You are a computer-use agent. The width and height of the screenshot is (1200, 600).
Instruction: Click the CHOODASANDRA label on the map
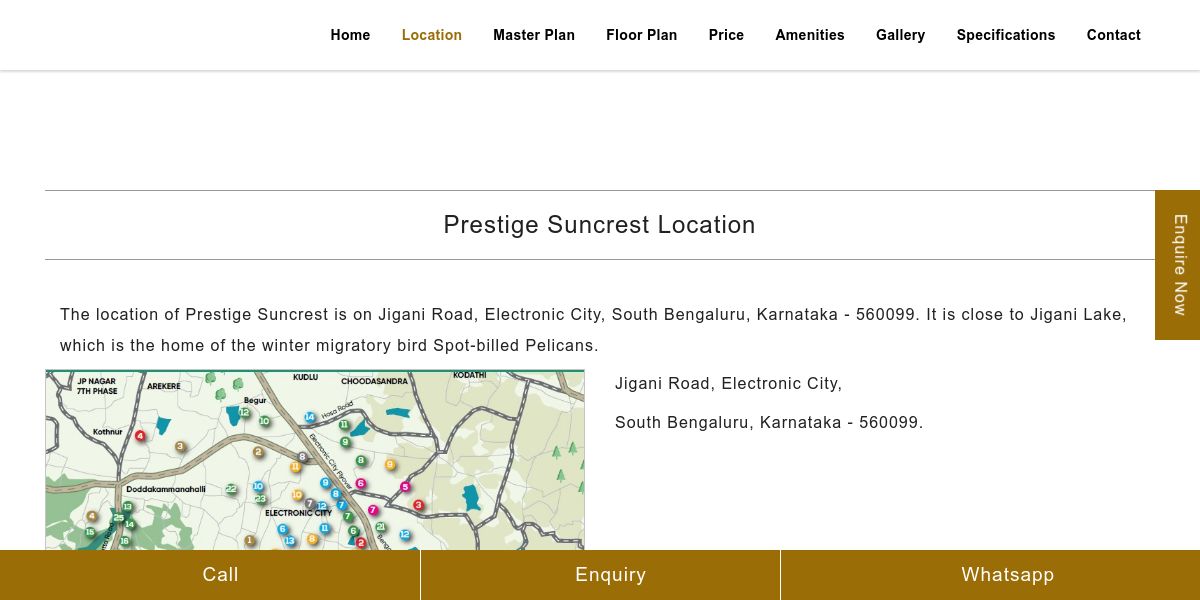374,381
